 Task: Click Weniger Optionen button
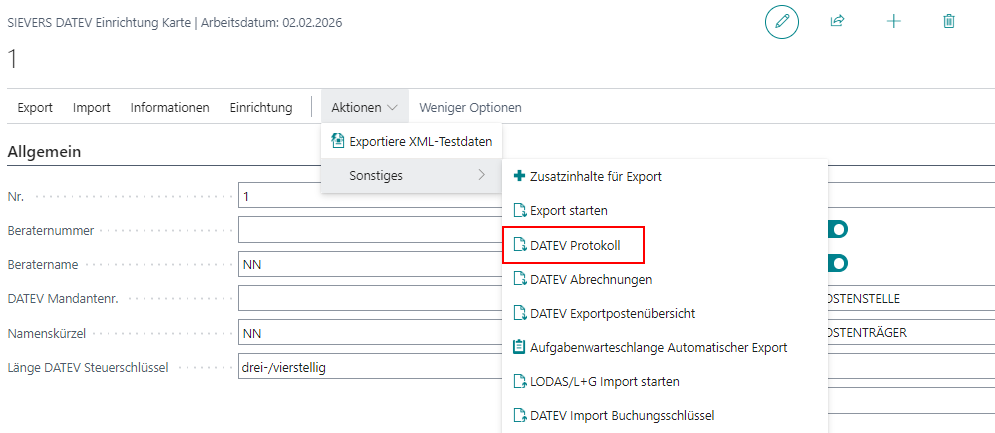[470, 107]
